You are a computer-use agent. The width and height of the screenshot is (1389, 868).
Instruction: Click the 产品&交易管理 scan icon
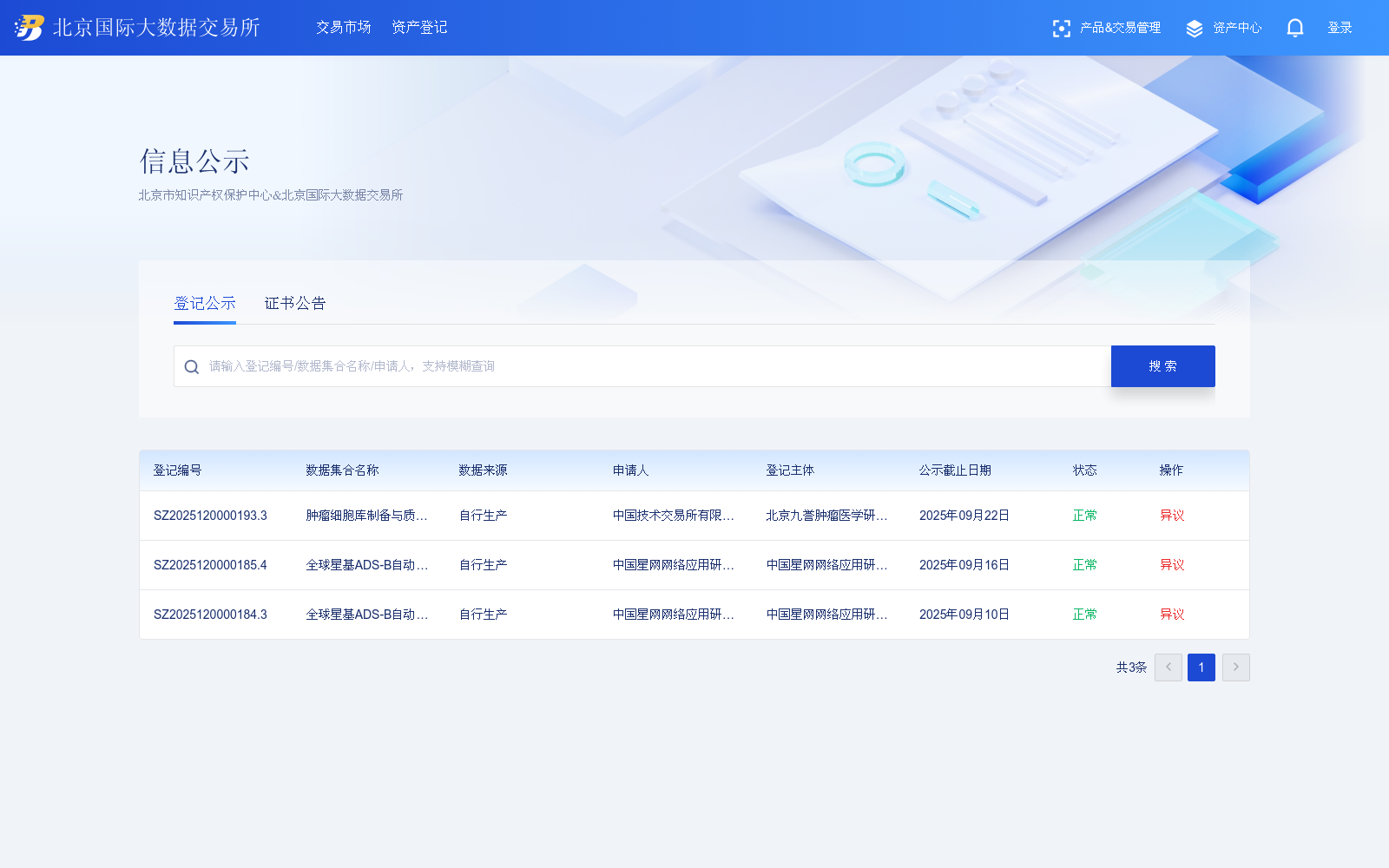[1061, 29]
